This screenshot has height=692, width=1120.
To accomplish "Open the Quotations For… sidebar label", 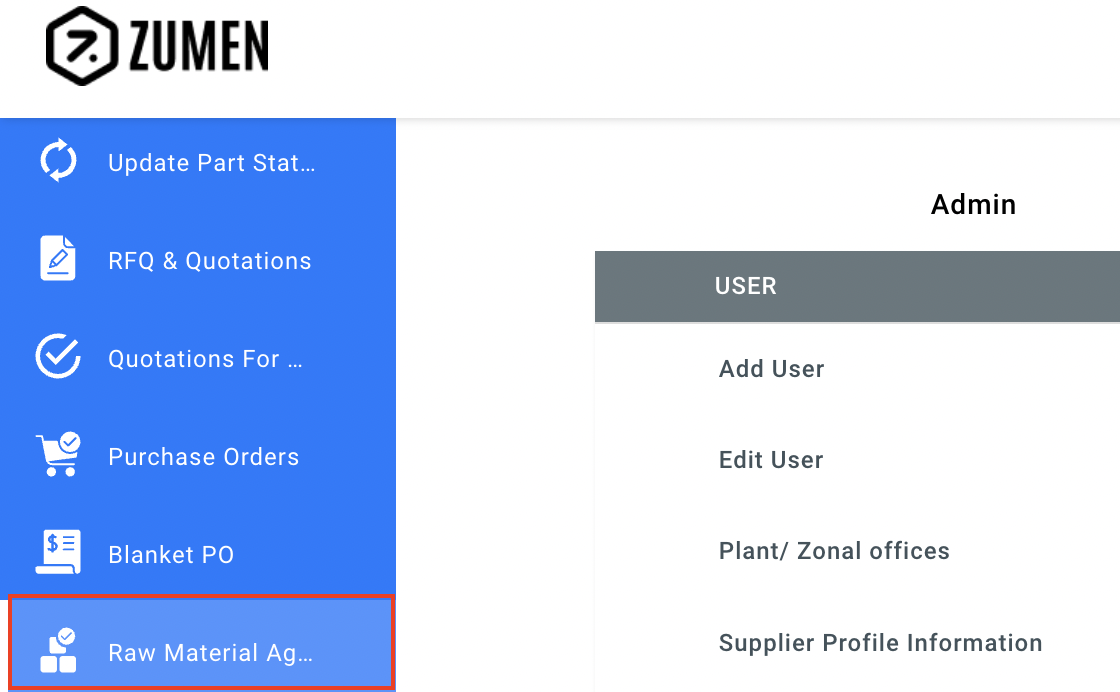I will 205,359.
